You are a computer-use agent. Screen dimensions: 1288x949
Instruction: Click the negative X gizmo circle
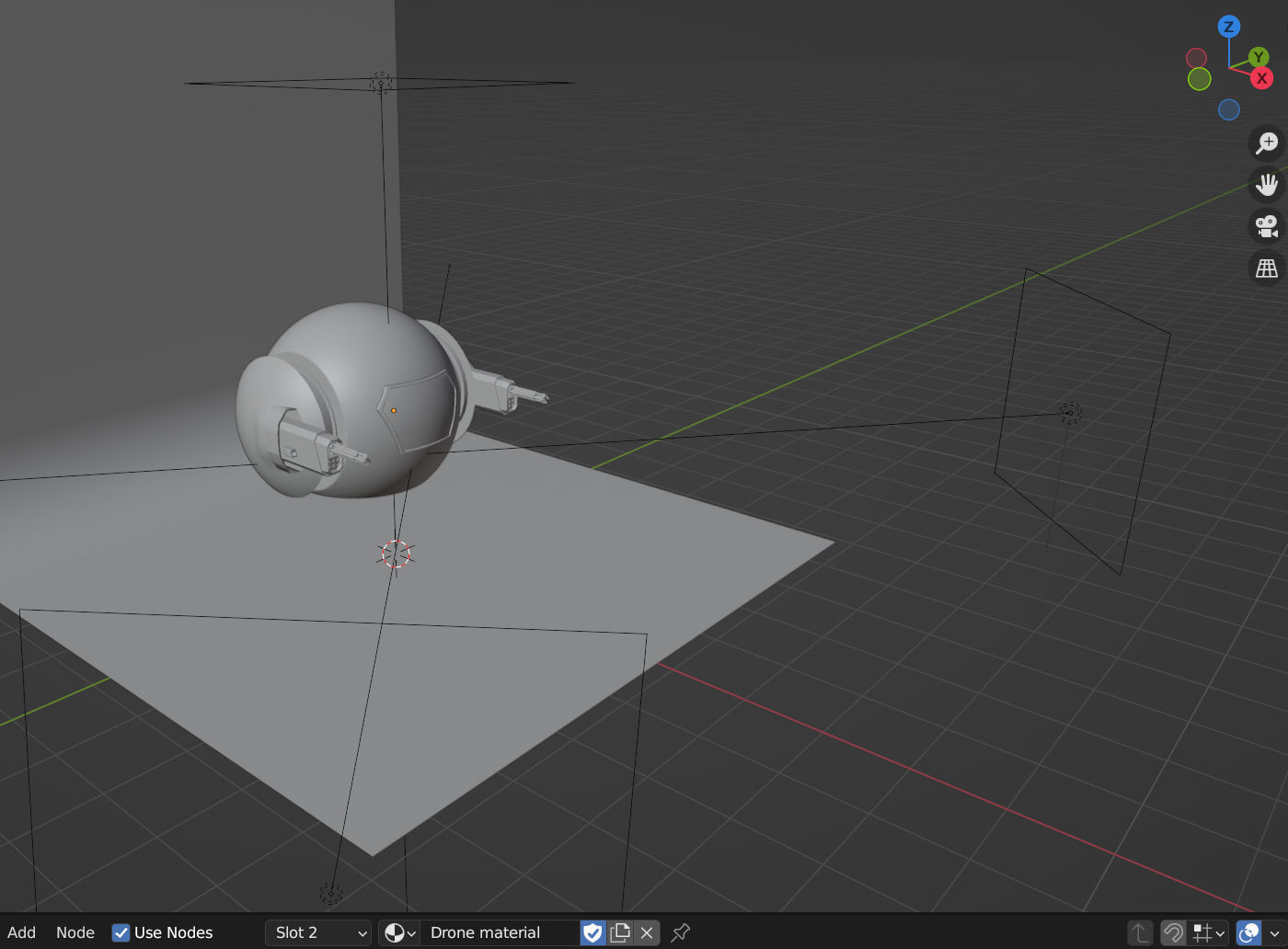point(1196,59)
